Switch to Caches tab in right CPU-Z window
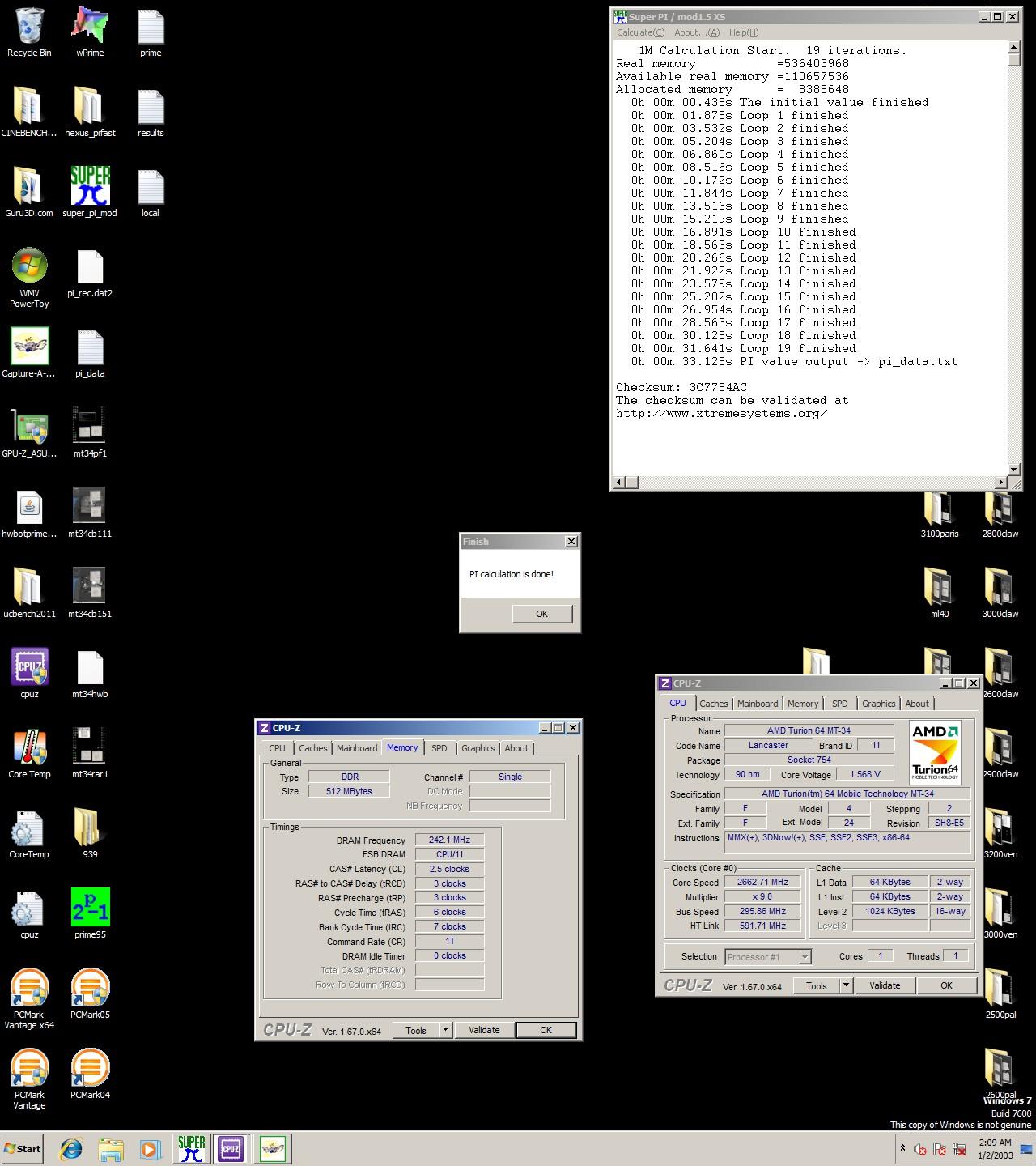The image size is (1036, 1166). coord(714,704)
